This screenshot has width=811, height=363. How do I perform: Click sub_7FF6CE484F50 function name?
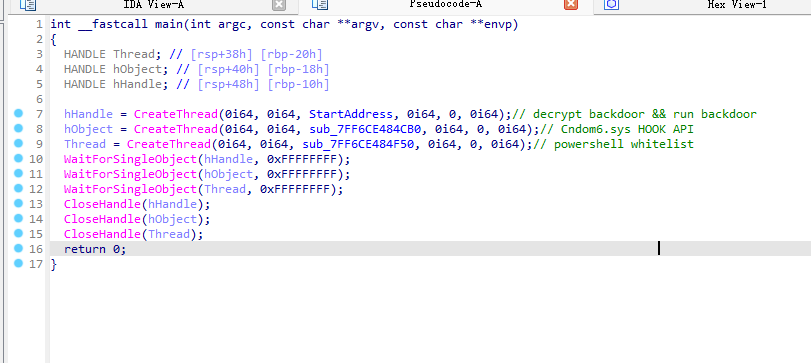point(358,144)
